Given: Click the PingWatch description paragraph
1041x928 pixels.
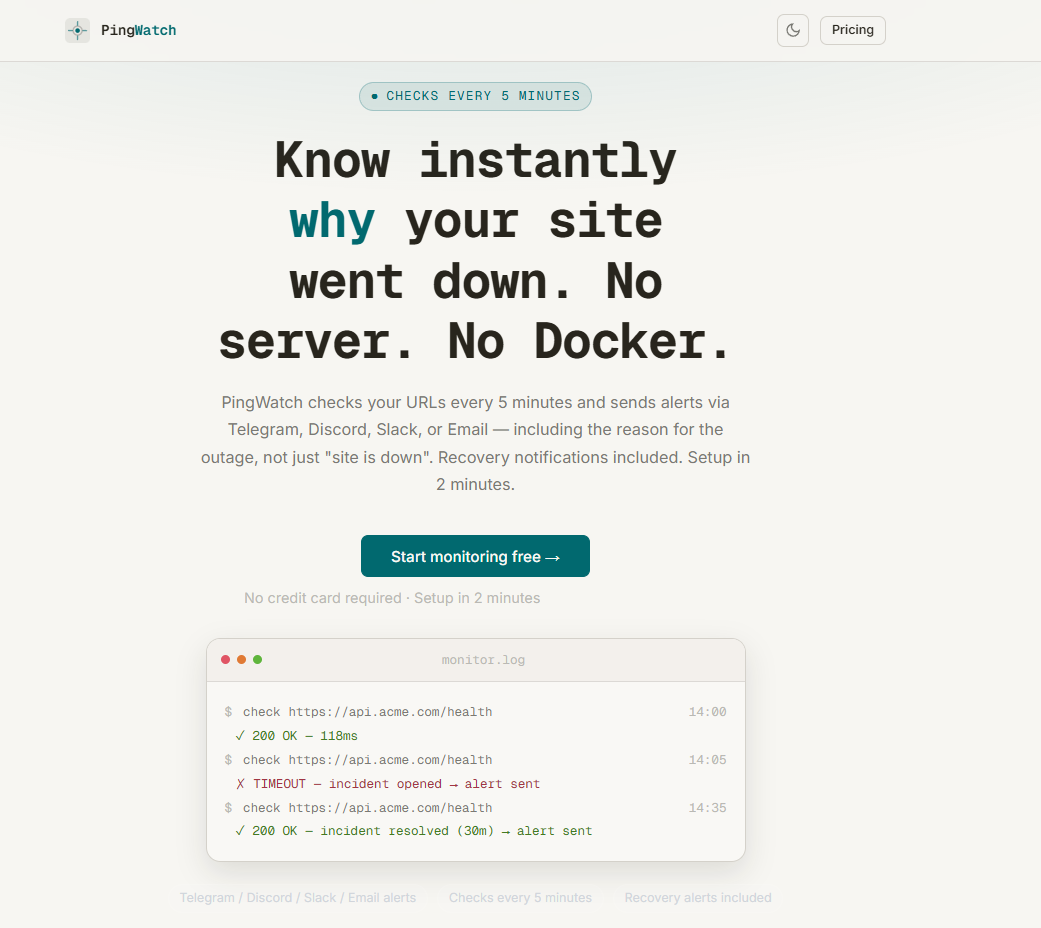Looking at the screenshot, I should click(475, 443).
